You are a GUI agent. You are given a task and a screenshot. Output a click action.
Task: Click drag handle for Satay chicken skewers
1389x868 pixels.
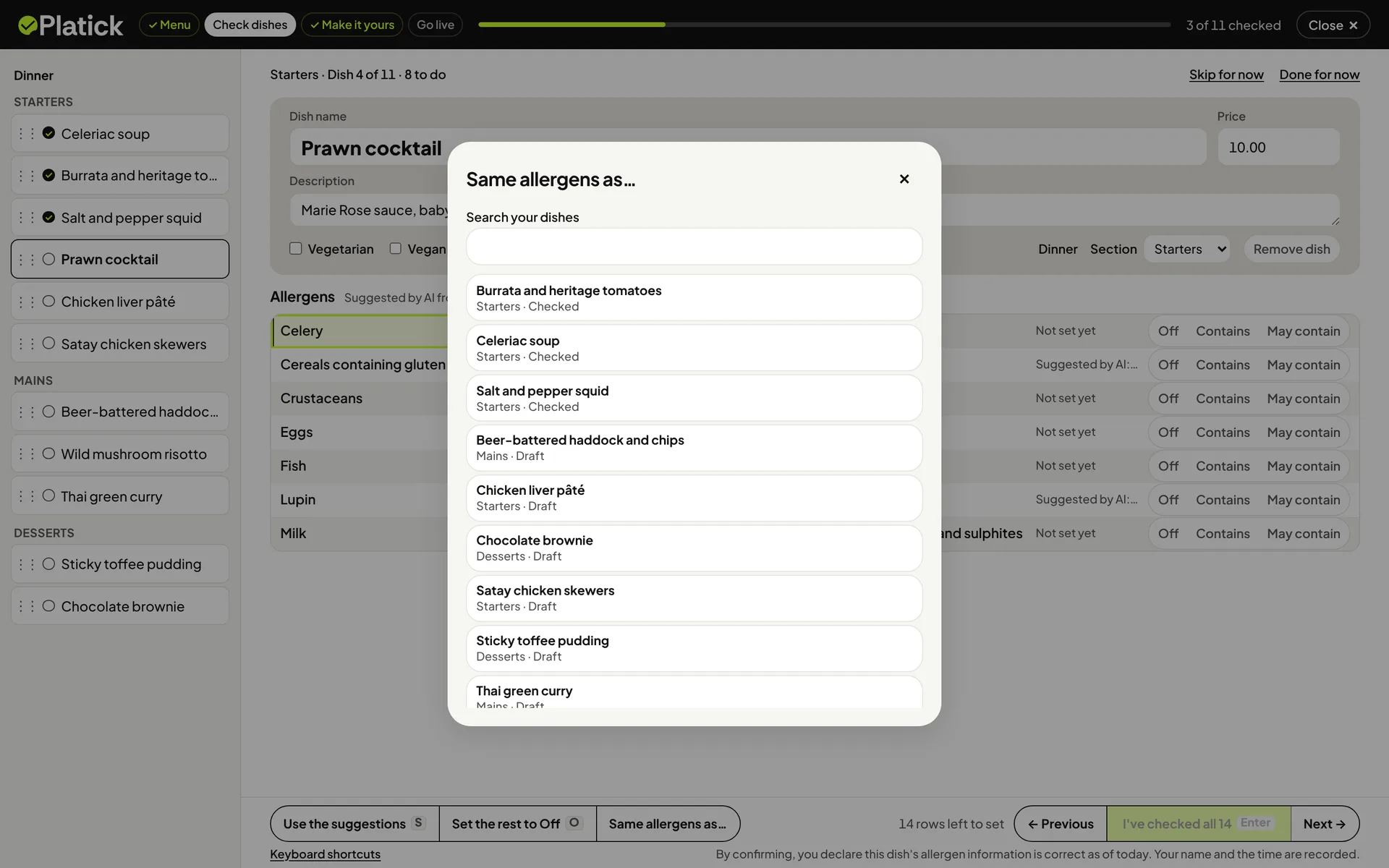(x=26, y=344)
